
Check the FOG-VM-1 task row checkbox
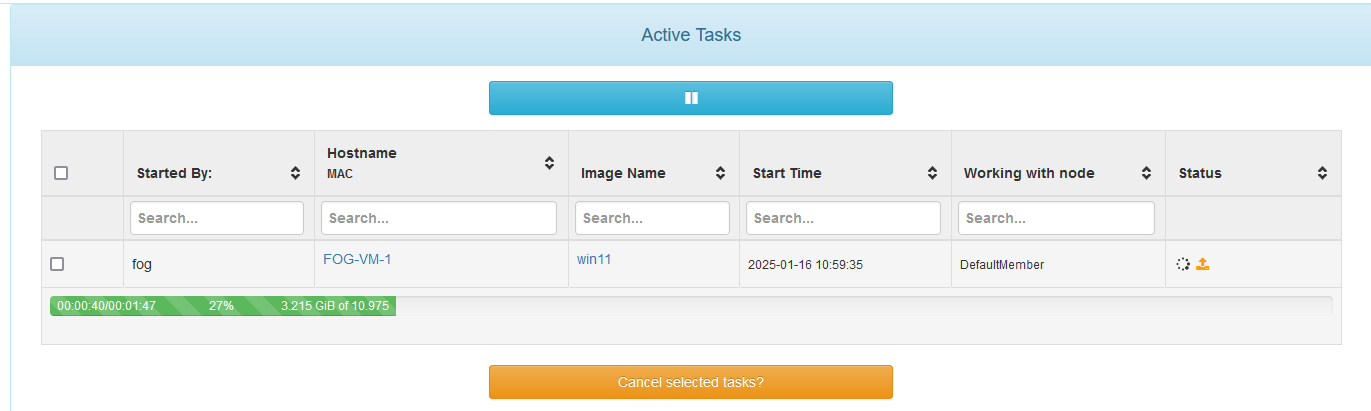tap(57, 264)
